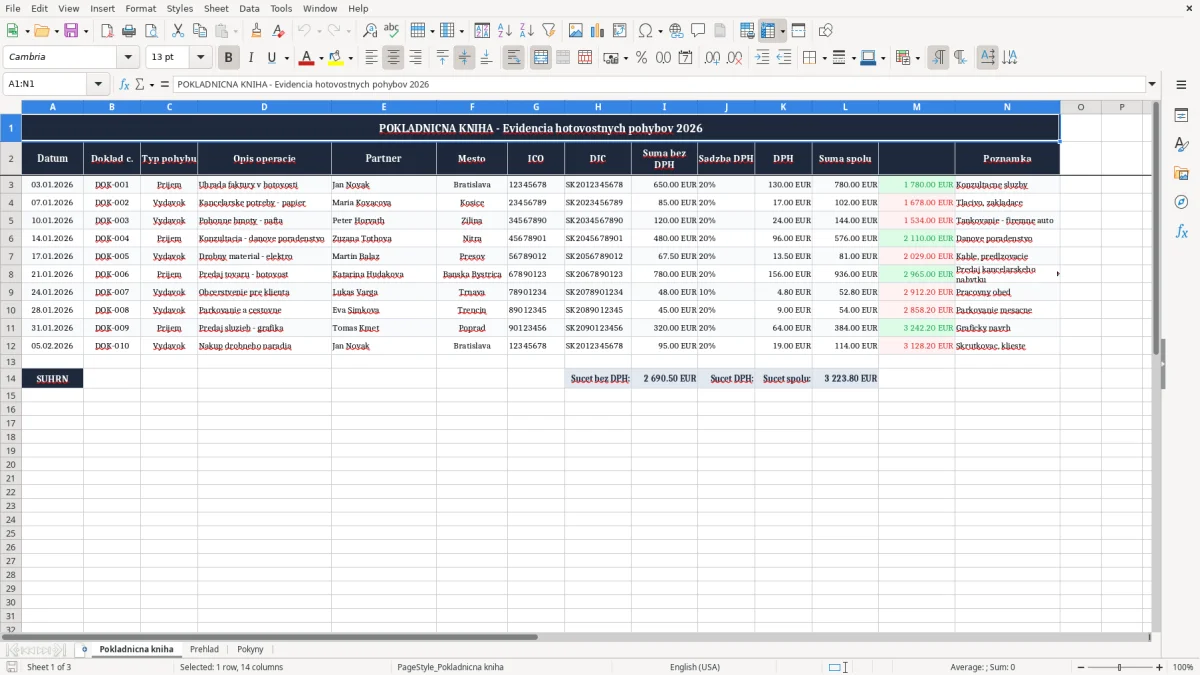The height and width of the screenshot is (675, 1200).
Task: Toggle Center Horizontally alignment
Action: click(x=393, y=58)
